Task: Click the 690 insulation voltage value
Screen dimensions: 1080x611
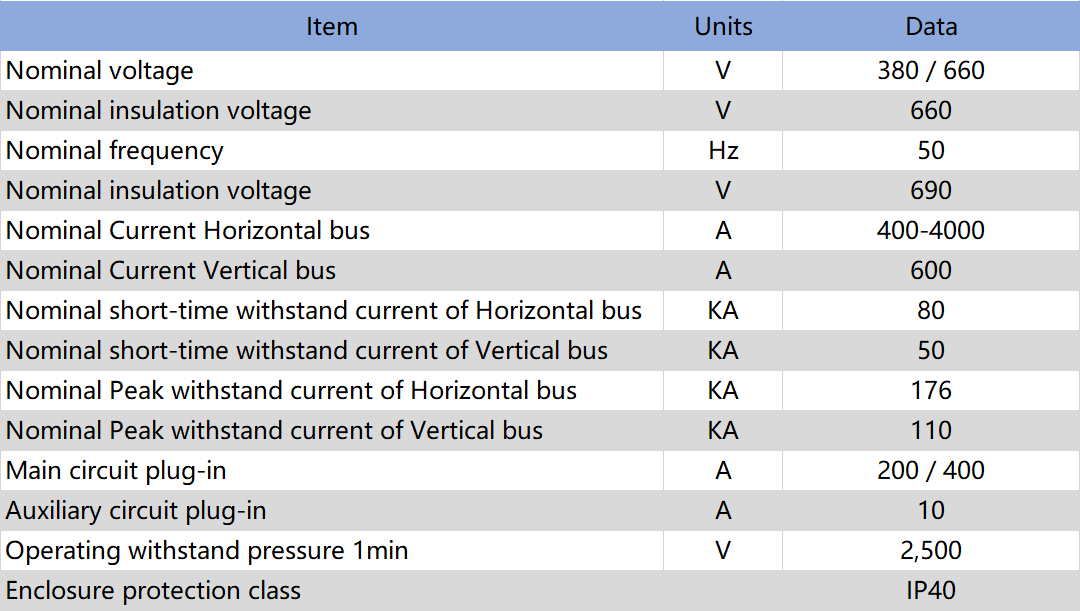Action: click(931, 190)
